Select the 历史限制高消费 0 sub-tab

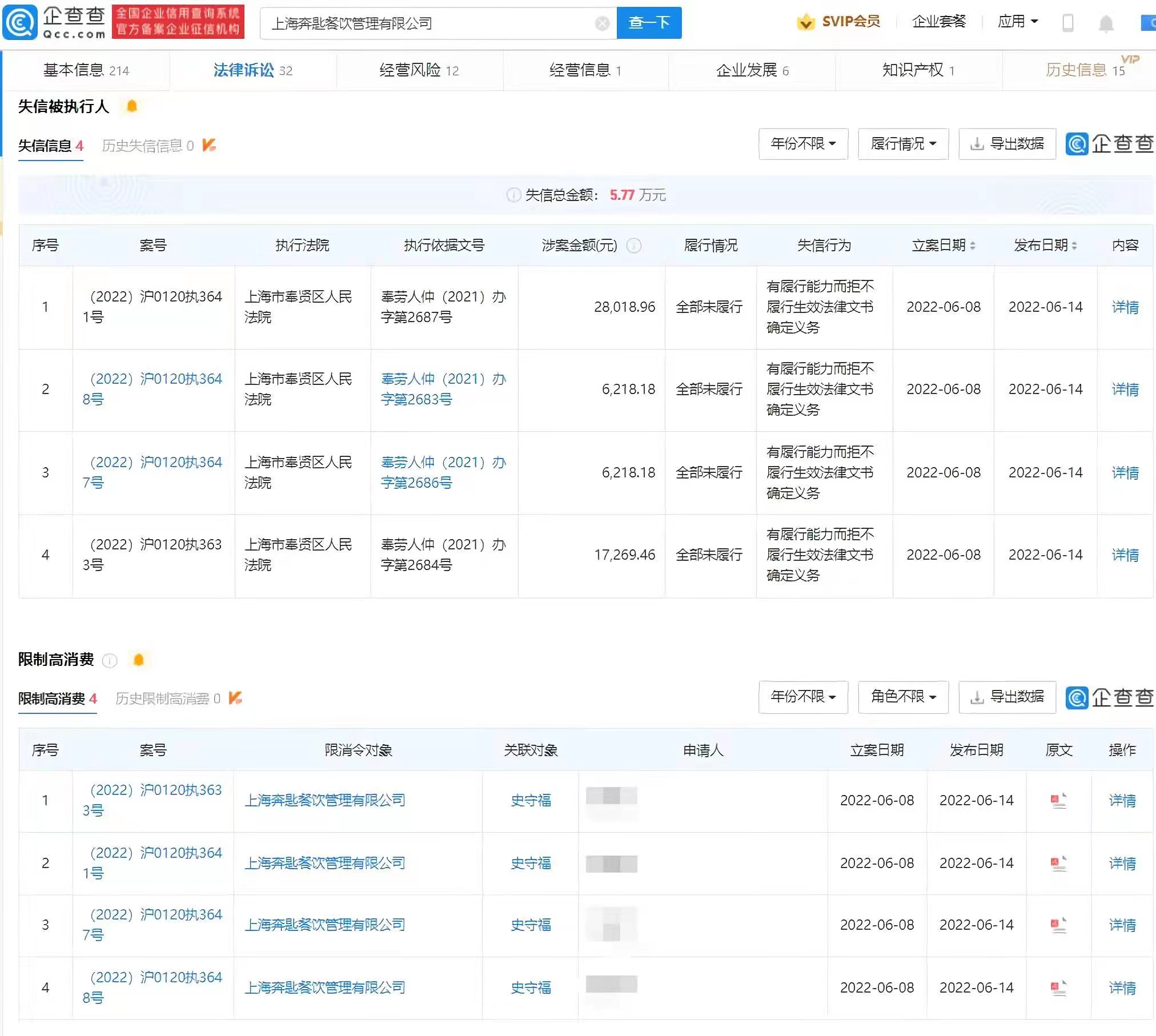168,698
